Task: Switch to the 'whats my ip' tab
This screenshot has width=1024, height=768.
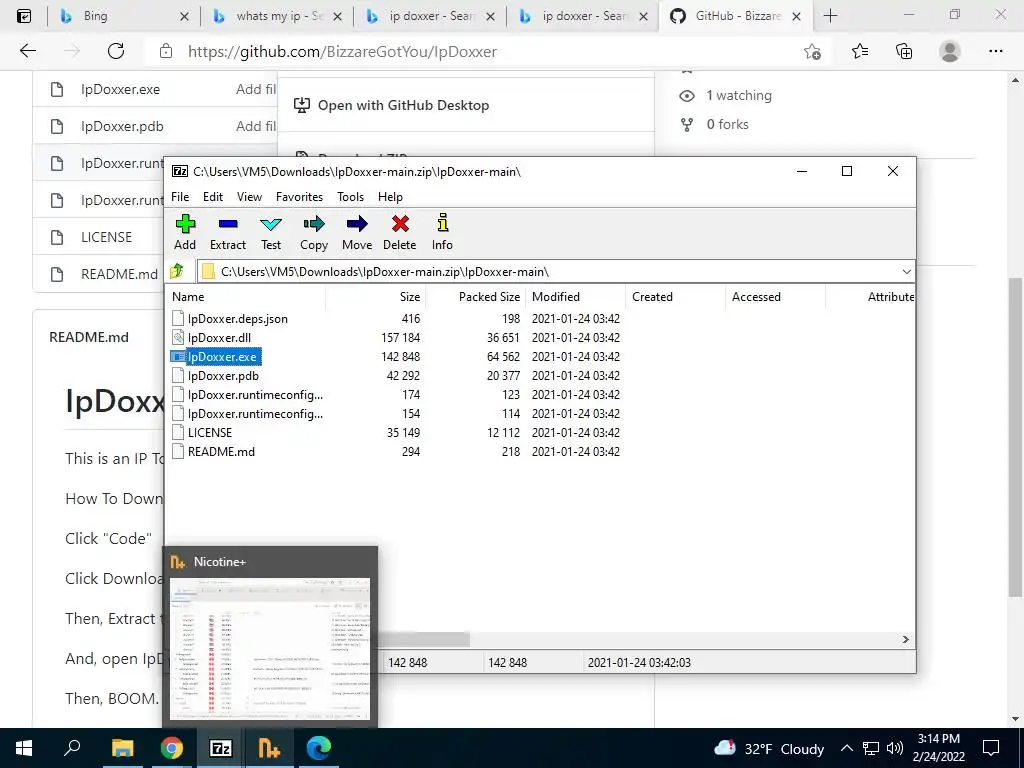Action: [276, 16]
